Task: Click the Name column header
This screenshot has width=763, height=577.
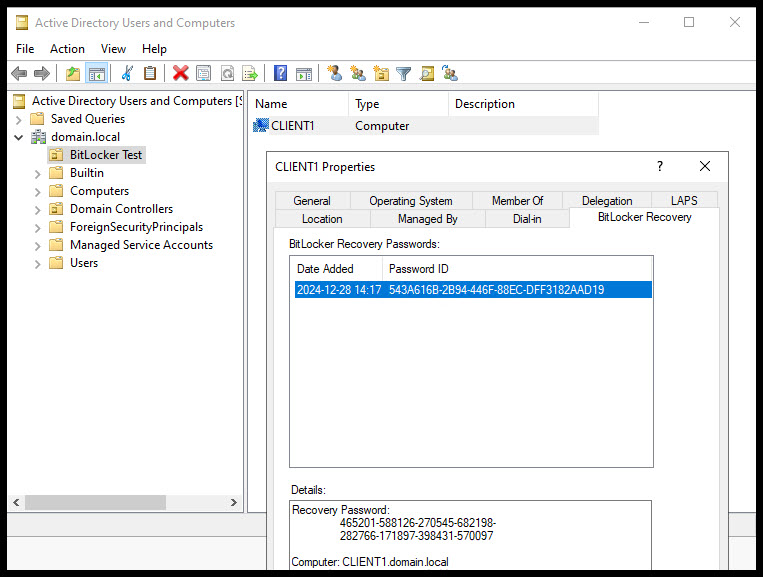Action: (300, 104)
